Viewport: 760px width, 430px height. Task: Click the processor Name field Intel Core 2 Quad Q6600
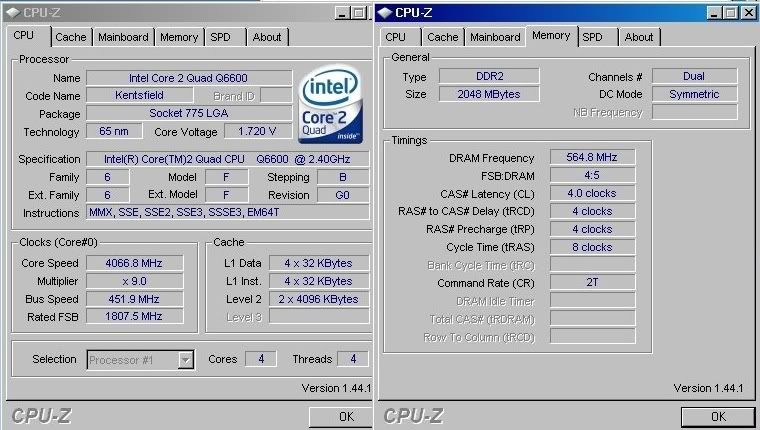189,78
